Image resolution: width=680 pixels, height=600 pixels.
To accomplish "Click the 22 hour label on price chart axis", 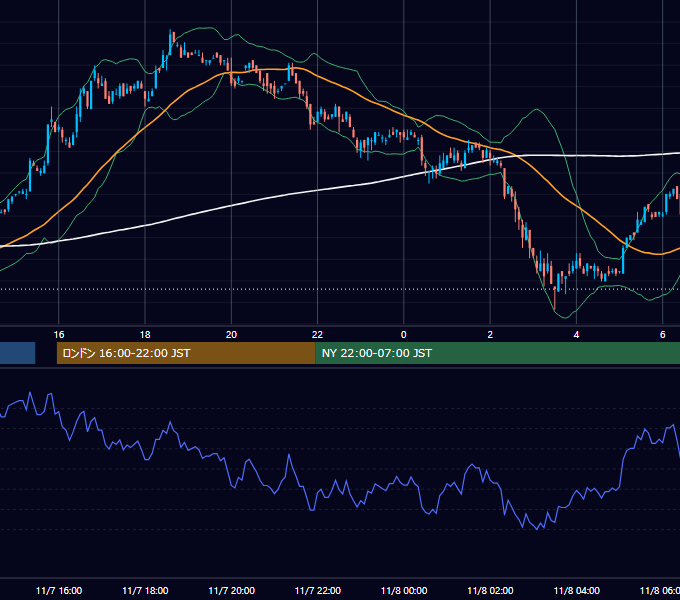I will point(317,335).
